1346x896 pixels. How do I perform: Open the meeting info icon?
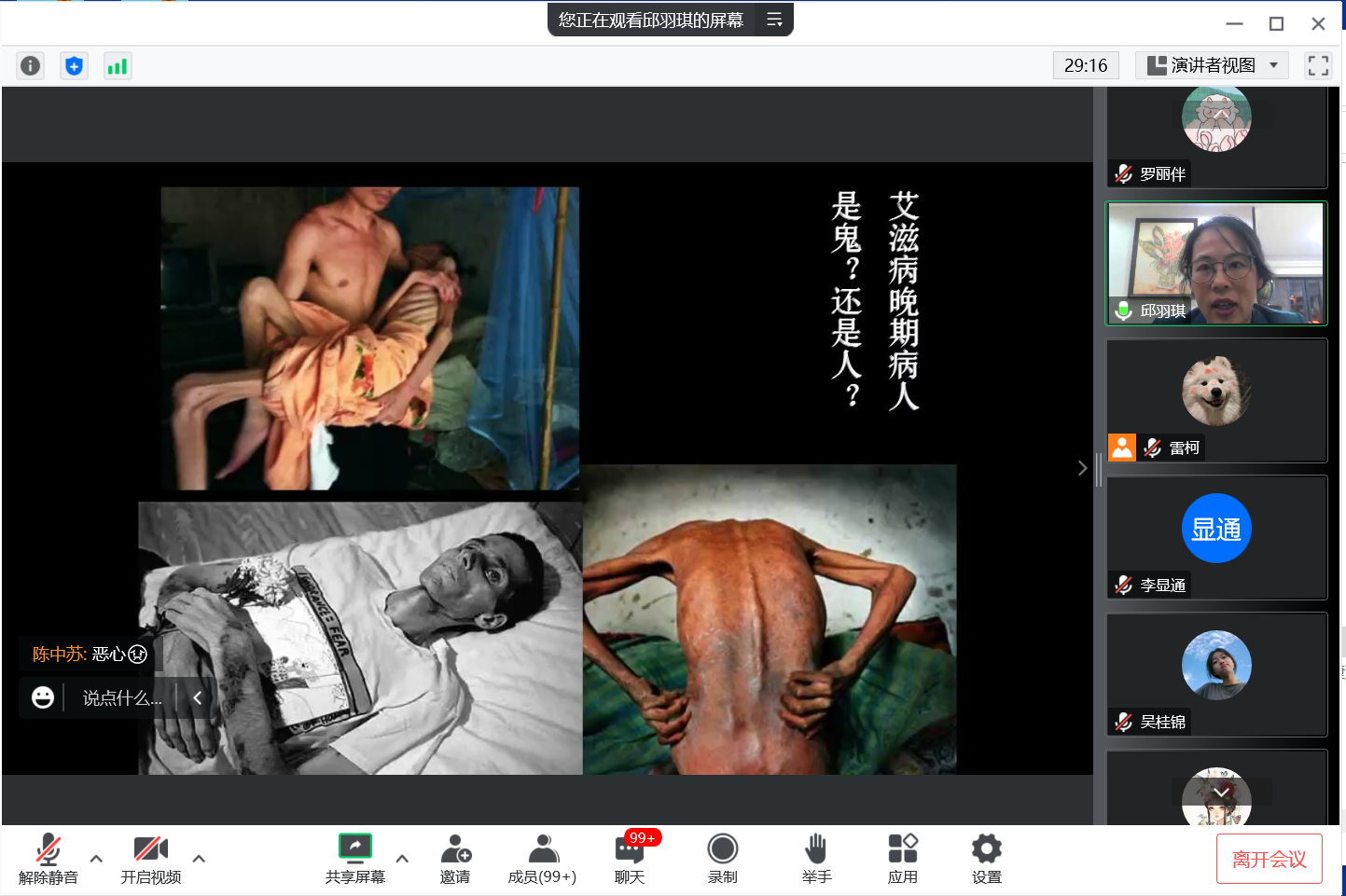(30, 66)
